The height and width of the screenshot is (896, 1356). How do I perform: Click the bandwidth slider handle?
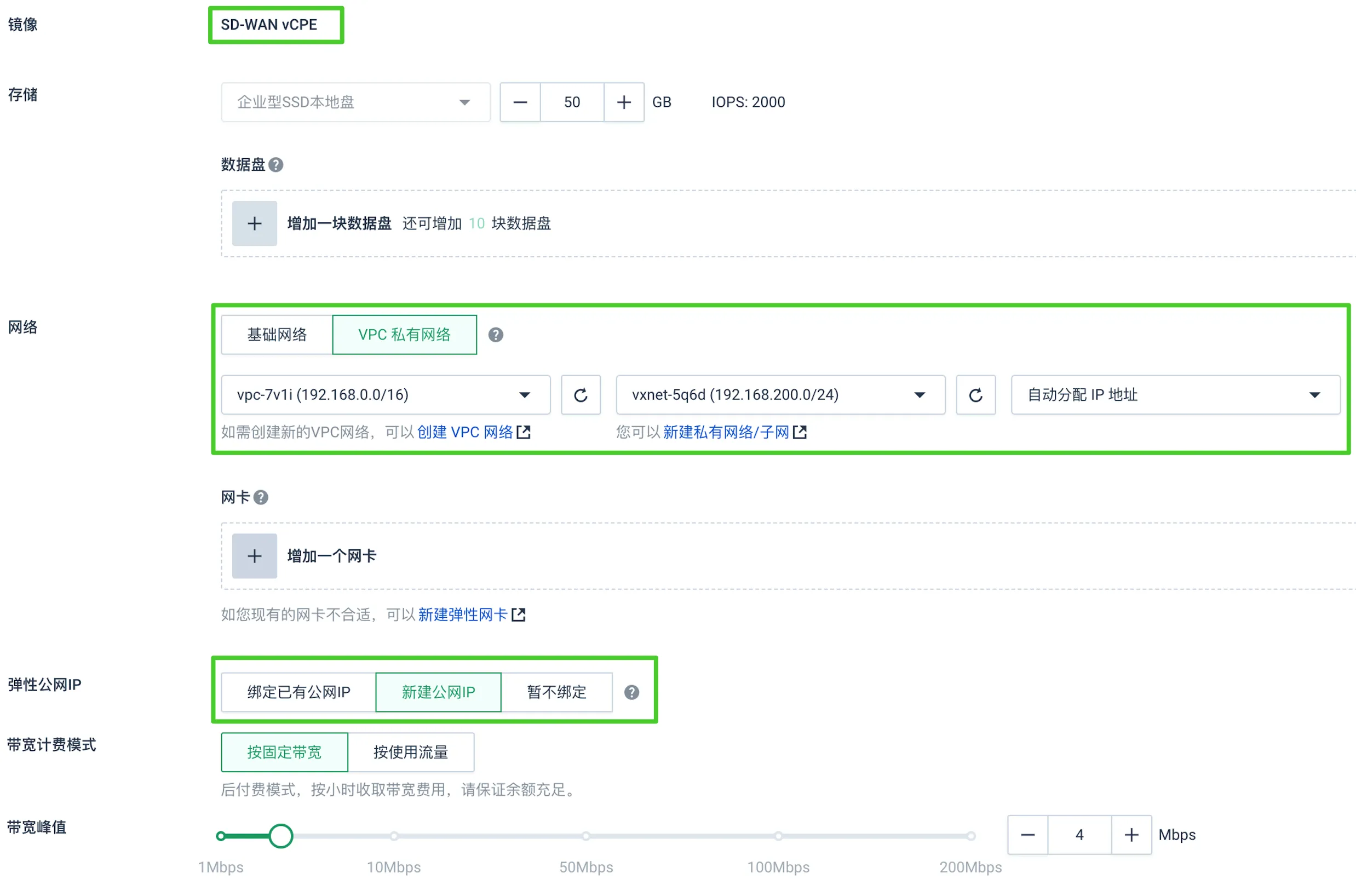click(281, 836)
